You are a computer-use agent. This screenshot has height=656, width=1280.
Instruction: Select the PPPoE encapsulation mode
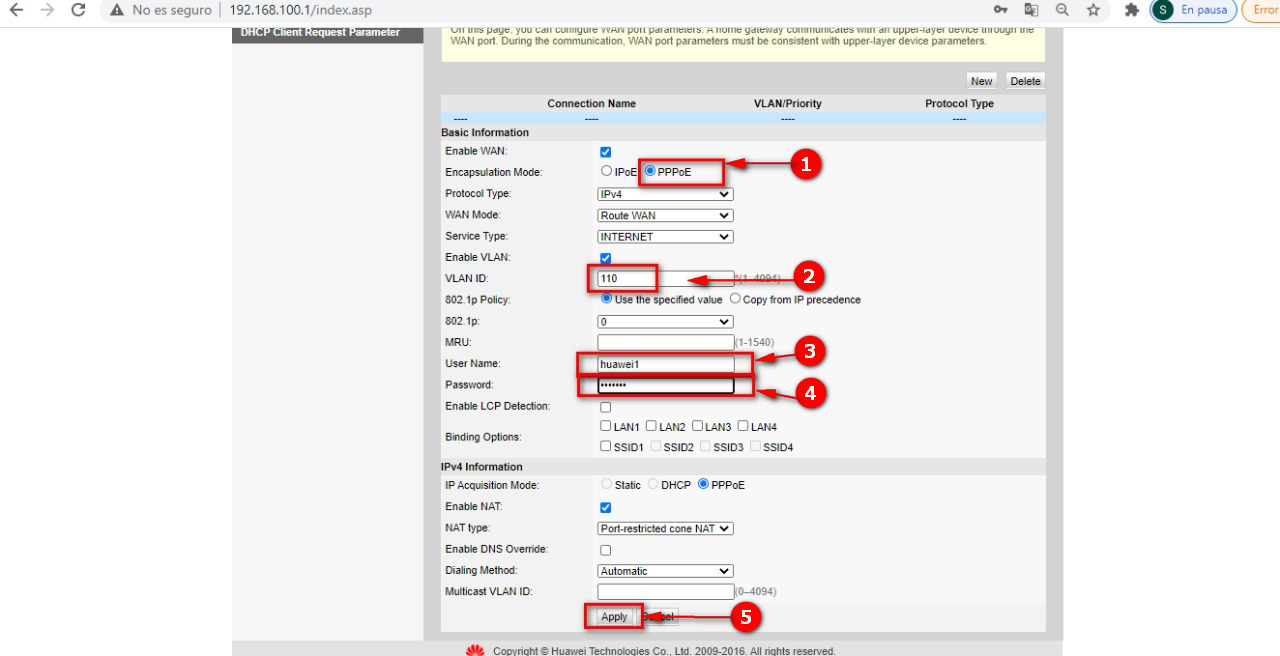pyautogui.click(x=650, y=172)
